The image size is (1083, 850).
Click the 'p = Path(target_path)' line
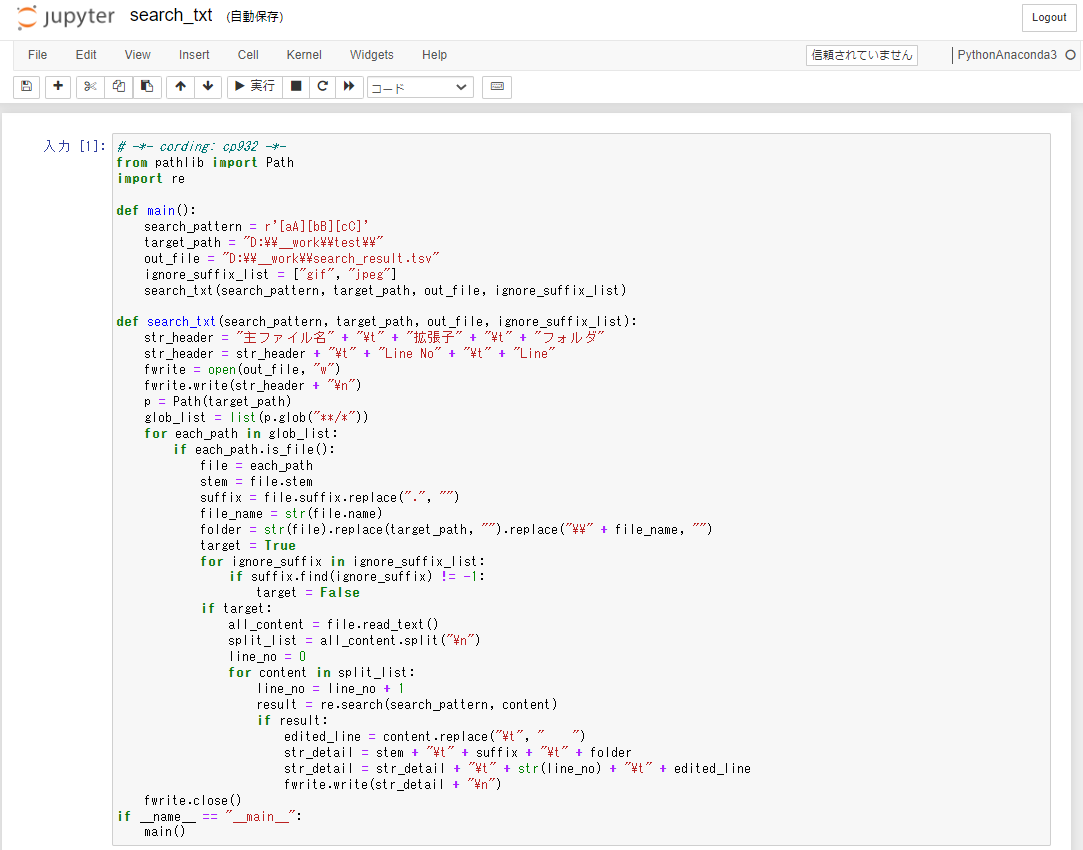point(218,401)
